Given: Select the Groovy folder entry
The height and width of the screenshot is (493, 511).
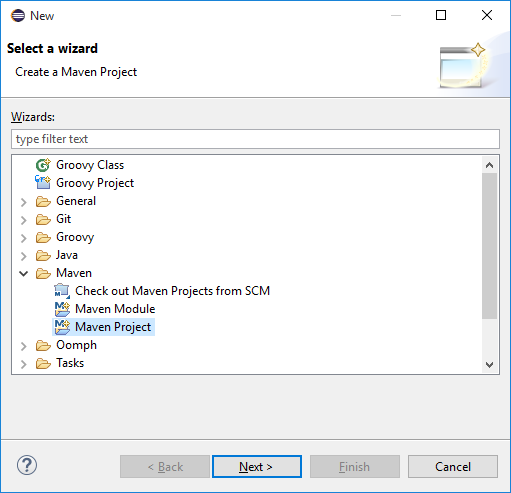Looking at the screenshot, I should (x=75, y=237).
